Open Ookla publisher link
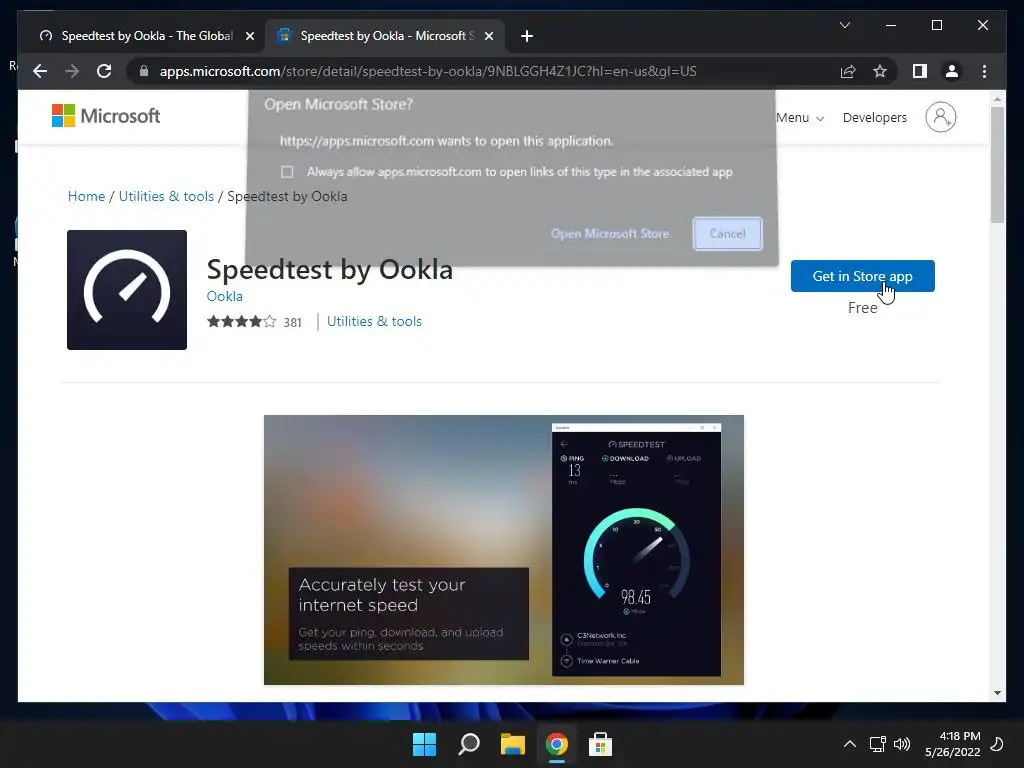This screenshot has width=1024, height=768. (225, 296)
